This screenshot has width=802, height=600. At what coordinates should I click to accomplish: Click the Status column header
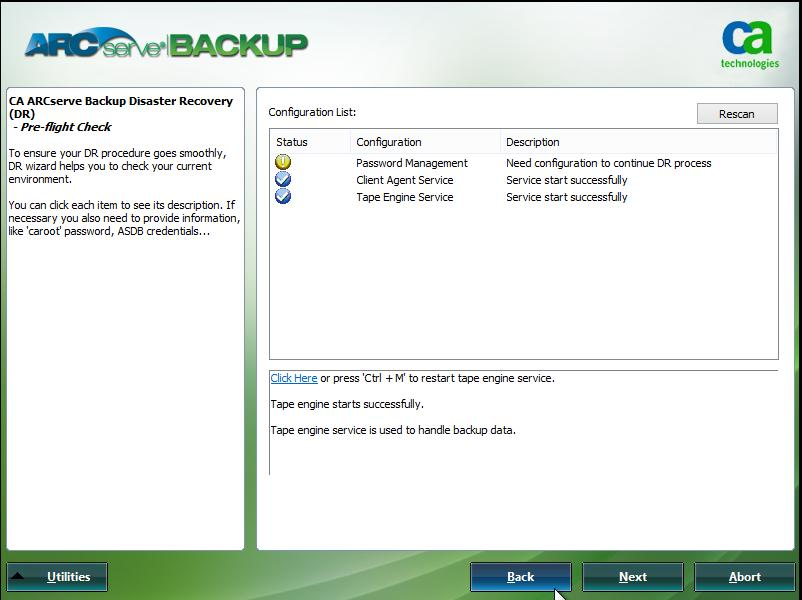310,142
